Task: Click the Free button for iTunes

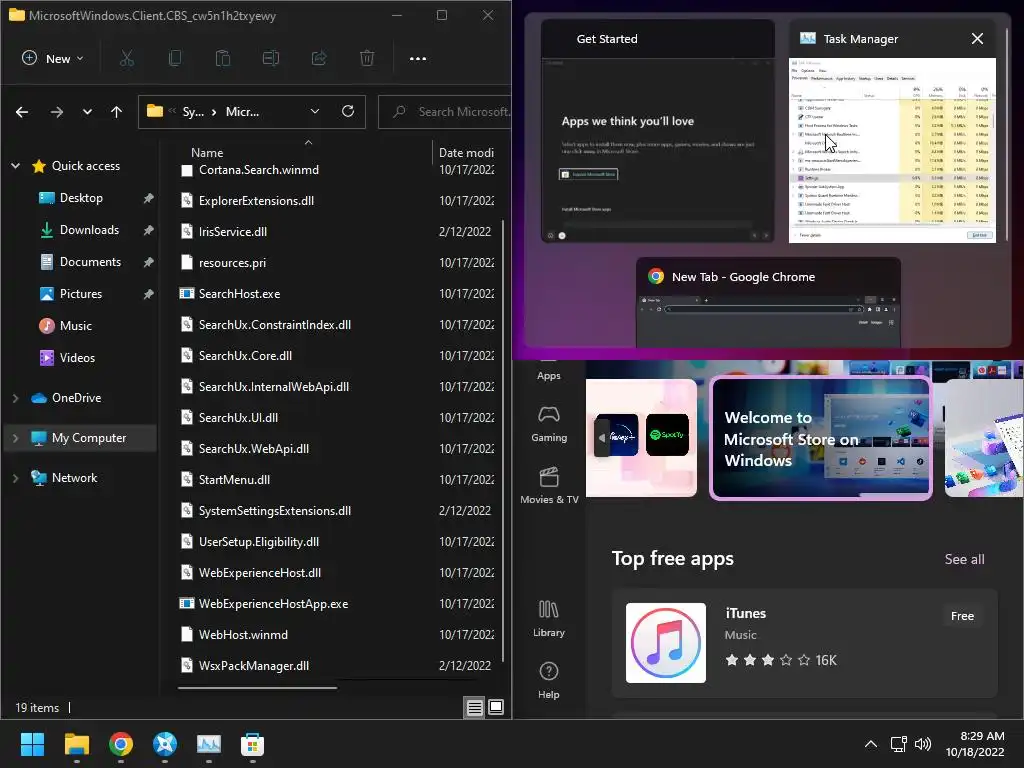Action: coord(962,616)
